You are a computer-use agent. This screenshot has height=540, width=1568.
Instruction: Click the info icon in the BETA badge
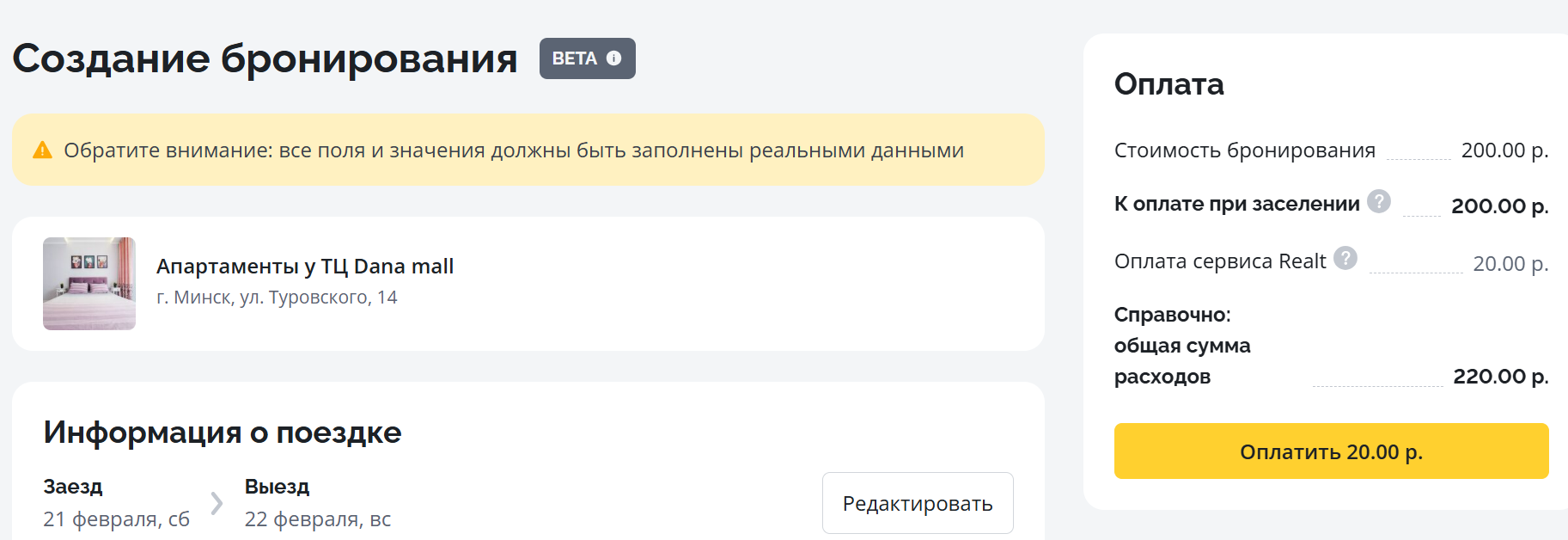[x=613, y=58]
